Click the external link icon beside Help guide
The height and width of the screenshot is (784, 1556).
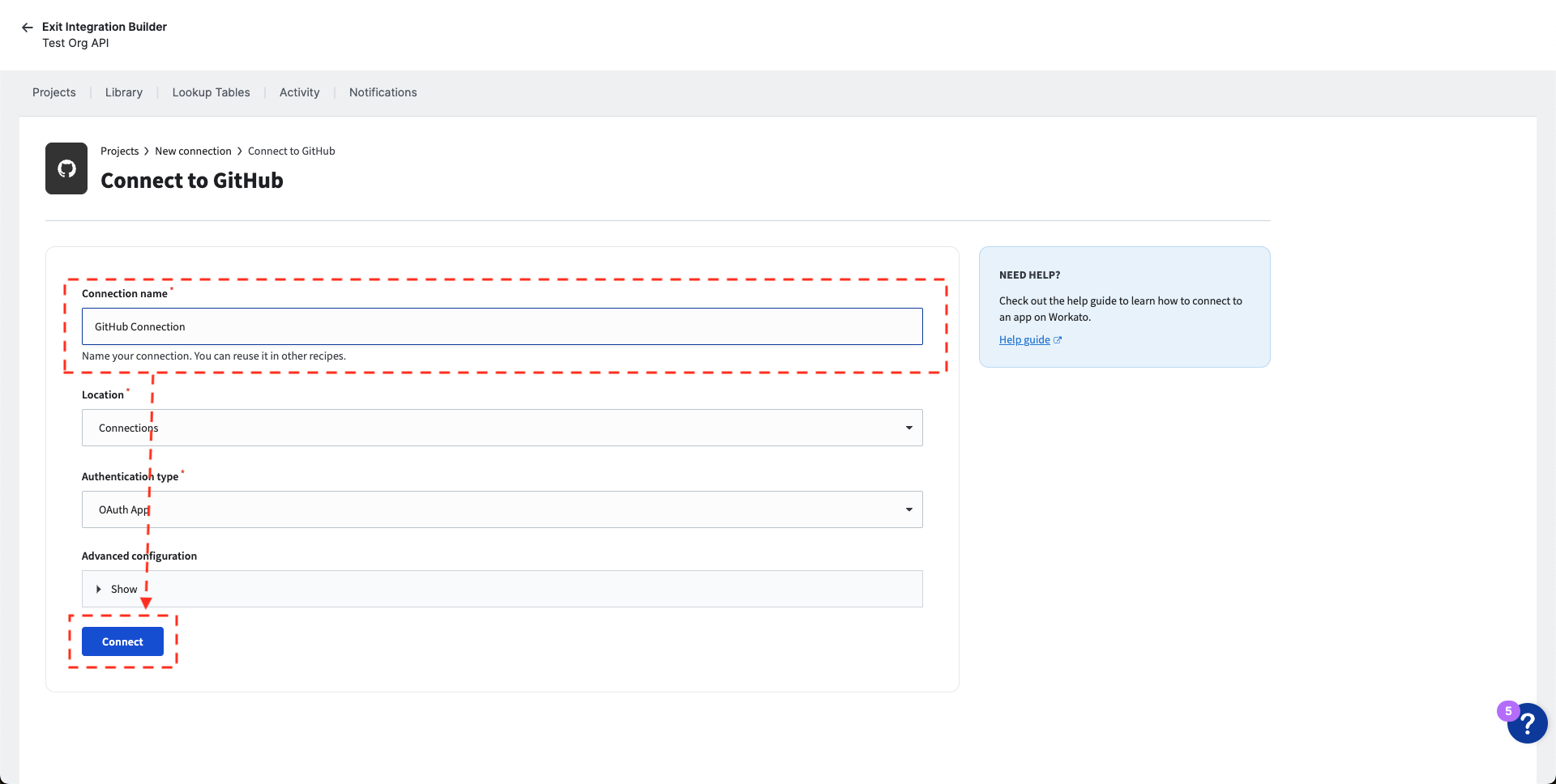pos(1058,340)
